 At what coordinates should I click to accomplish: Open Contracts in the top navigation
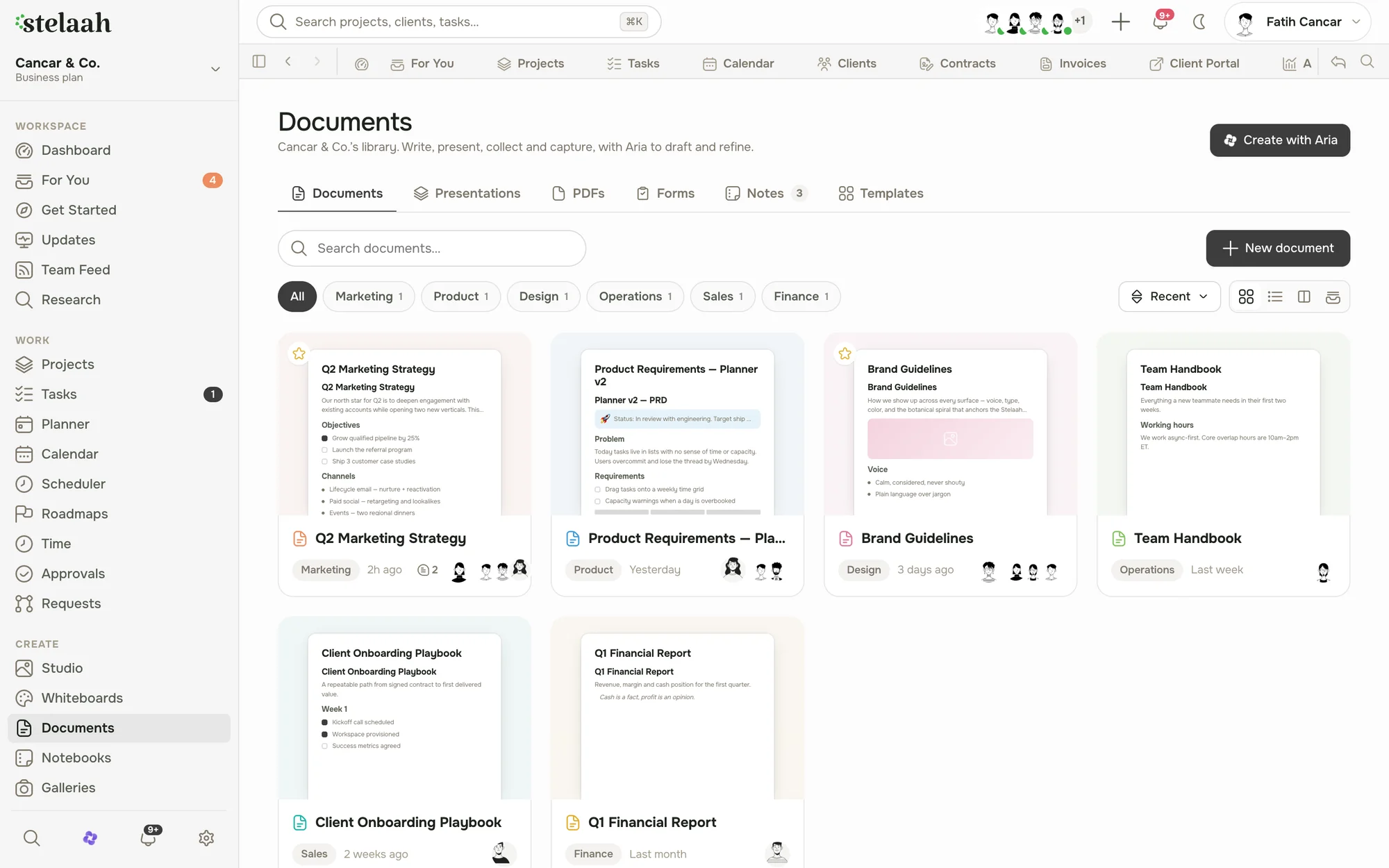click(958, 63)
